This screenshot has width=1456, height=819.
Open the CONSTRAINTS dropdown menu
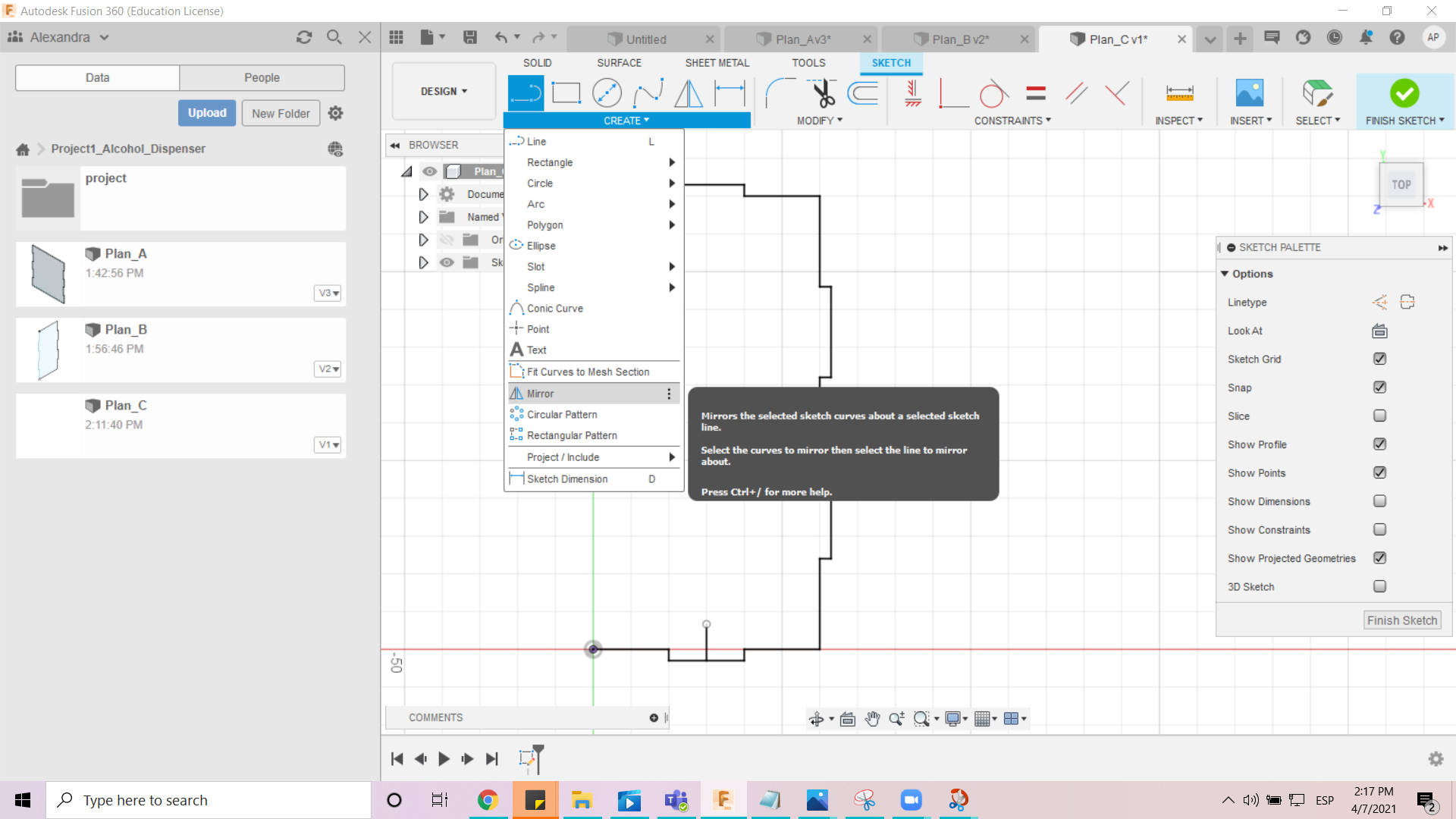coord(1012,121)
